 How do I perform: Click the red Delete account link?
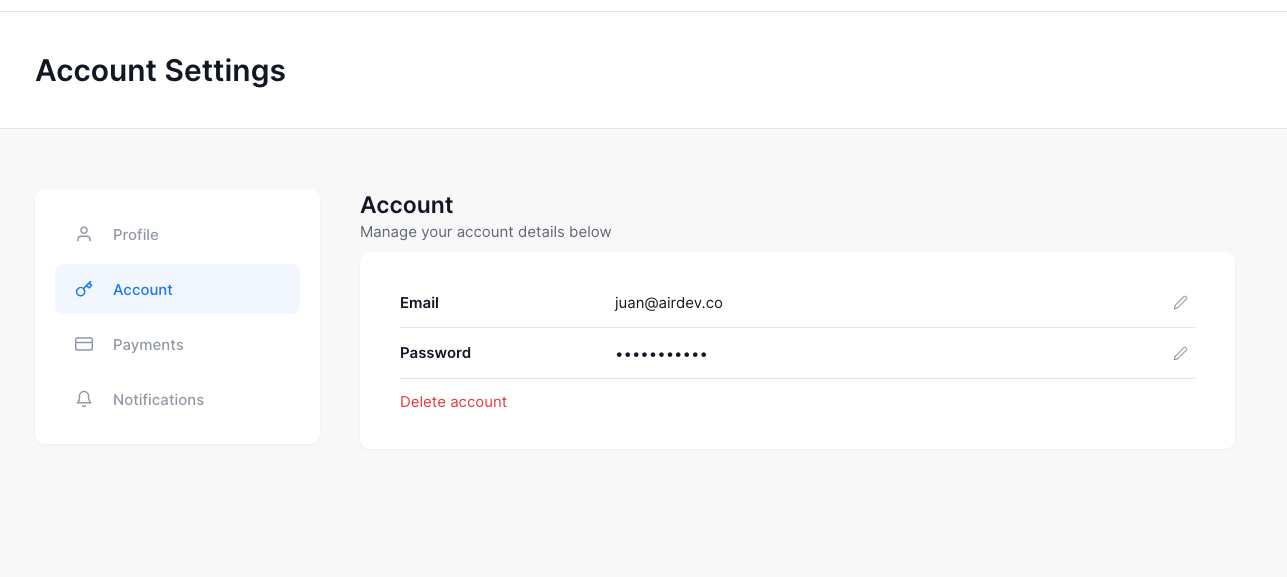click(x=453, y=402)
